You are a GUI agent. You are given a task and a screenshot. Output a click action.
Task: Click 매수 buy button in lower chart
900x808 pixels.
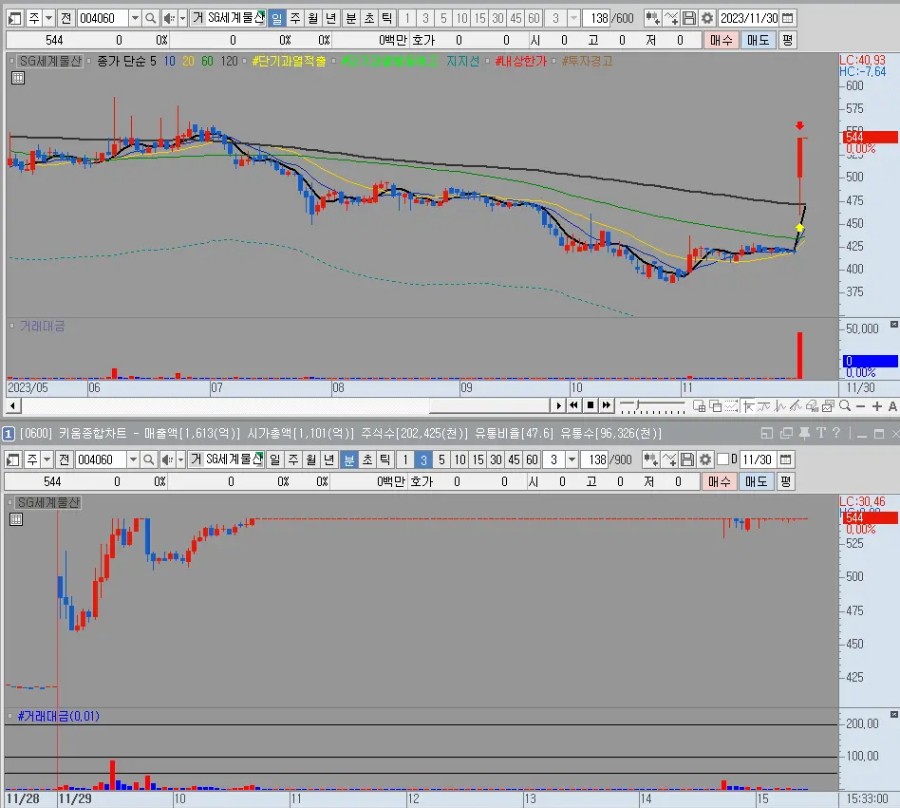tap(719, 481)
